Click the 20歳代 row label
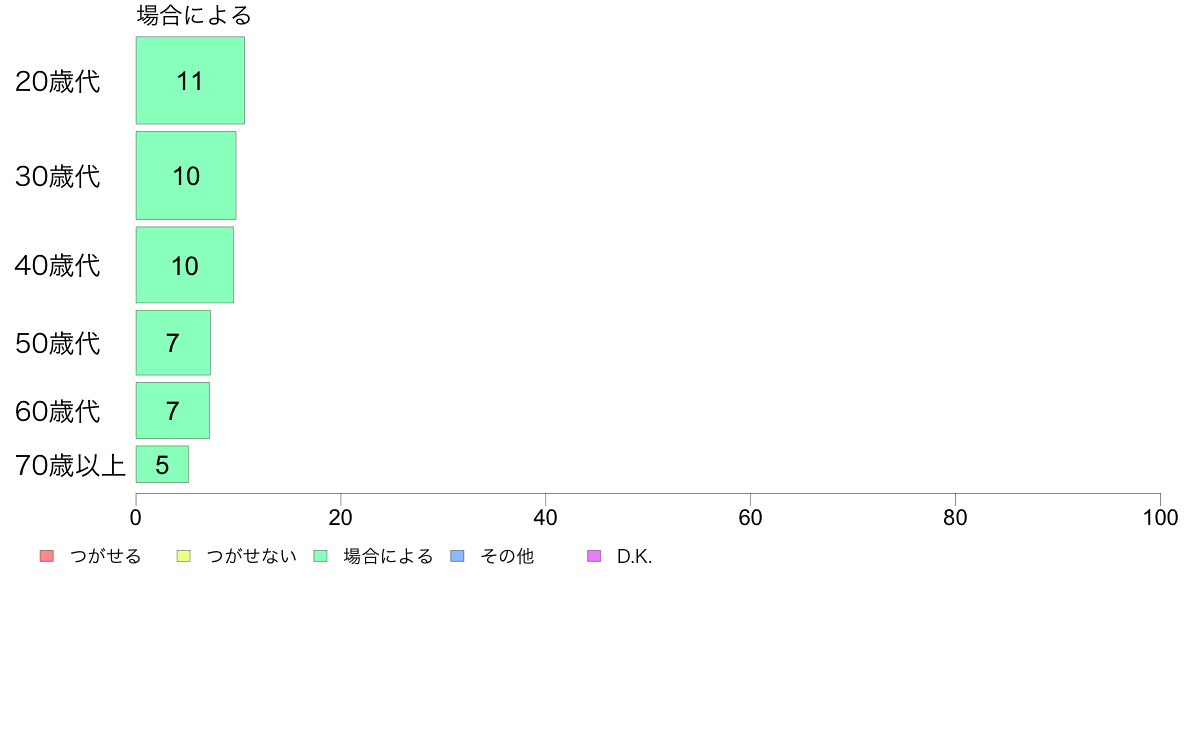The height and width of the screenshot is (736, 1188). click(x=58, y=82)
